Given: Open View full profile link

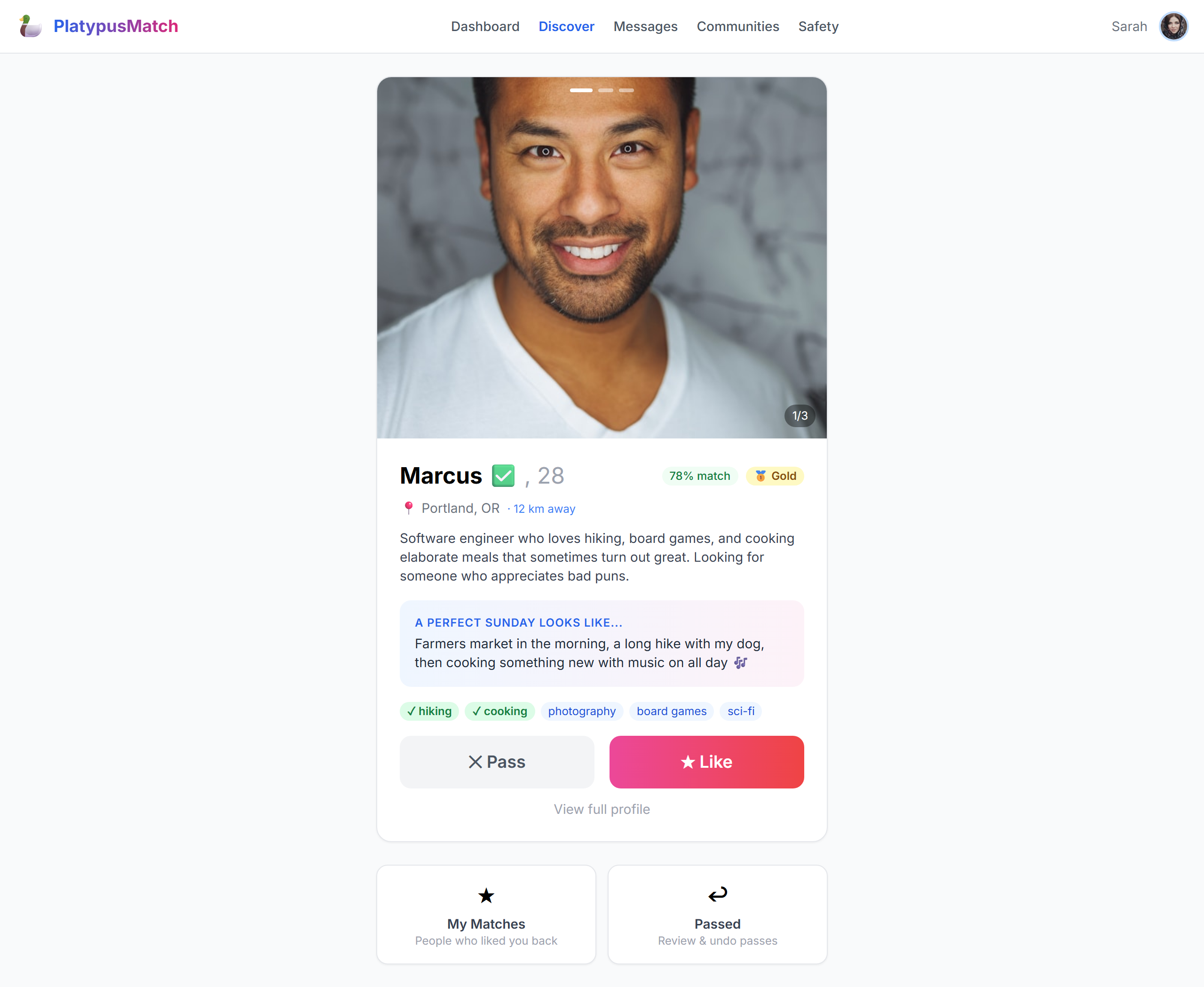Looking at the screenshot, I should [x=602, y=809].
